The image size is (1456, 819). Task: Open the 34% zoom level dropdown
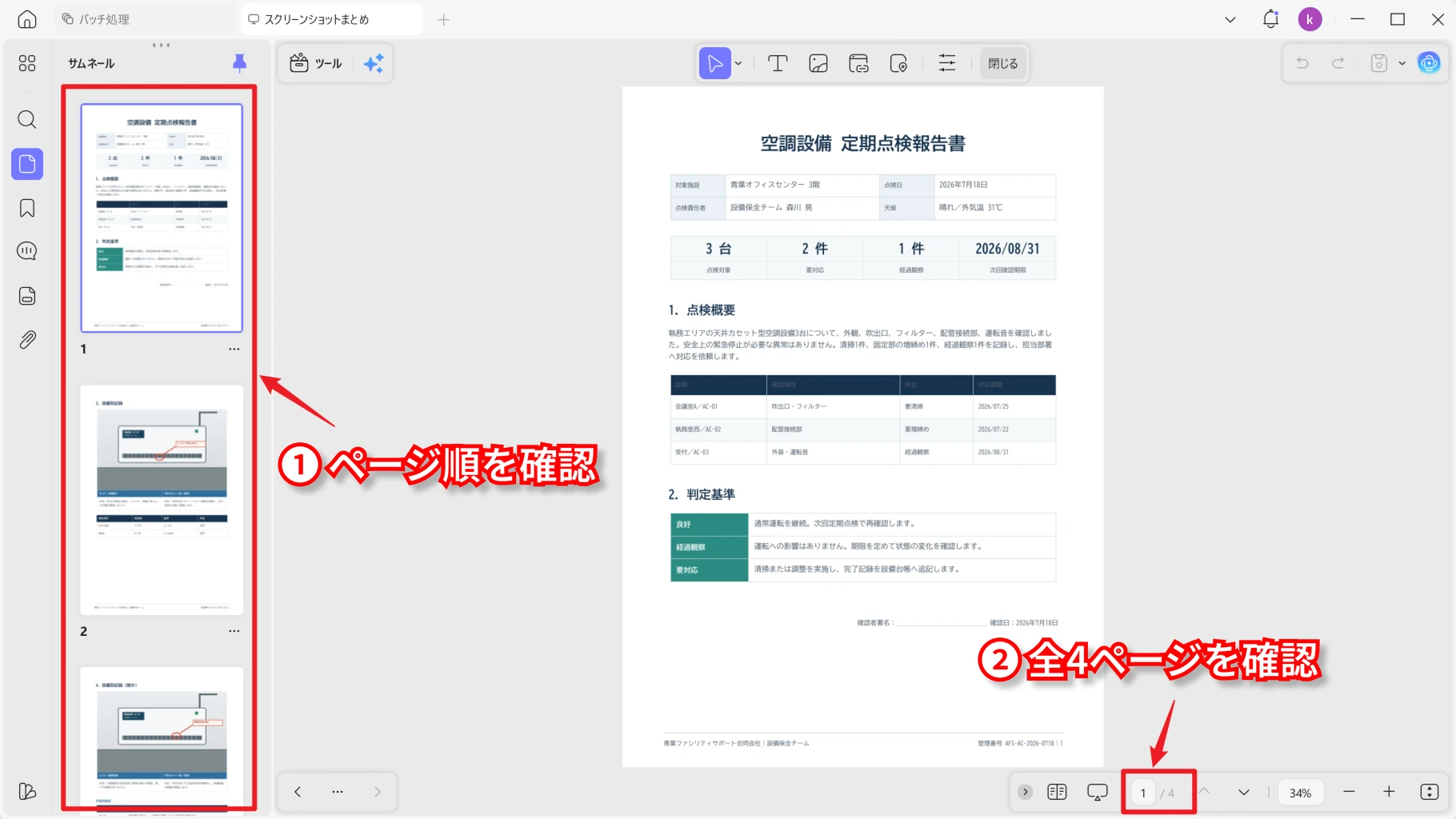point(1300,793)
